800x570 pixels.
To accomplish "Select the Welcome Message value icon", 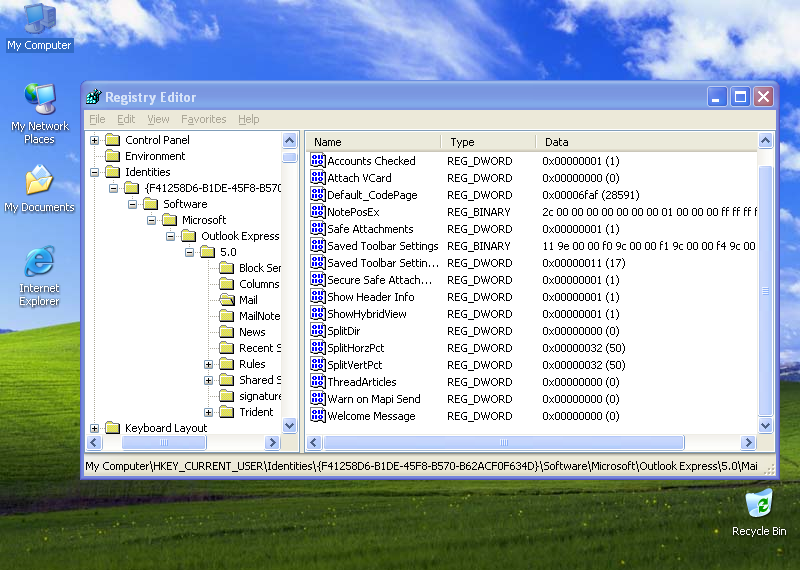I will tap(317, 416).
